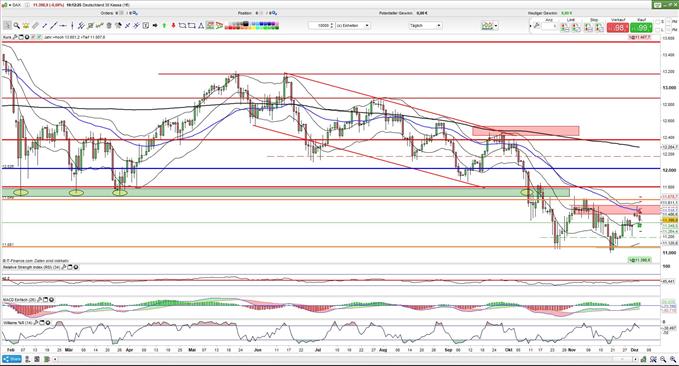Remove the Williams %R panel
Viewport: 679px width, 366px height.
point(48,323)
